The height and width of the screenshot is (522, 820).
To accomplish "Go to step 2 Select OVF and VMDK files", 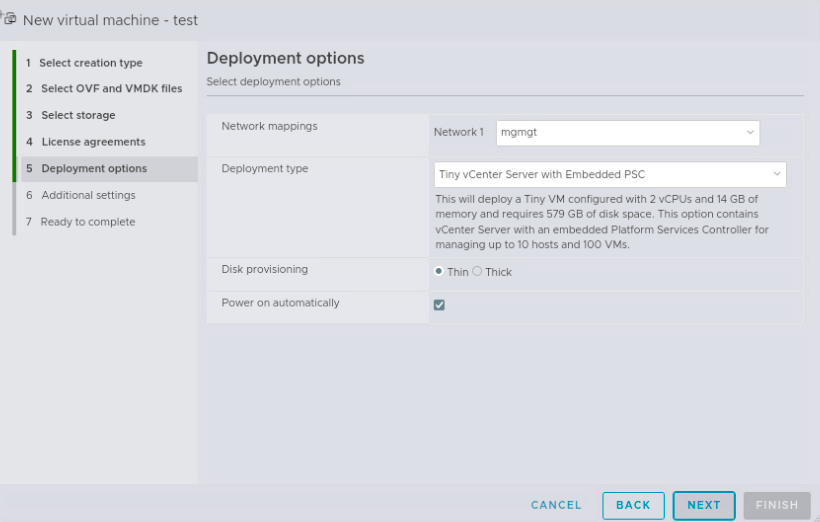I will click(x=104, y=88).
